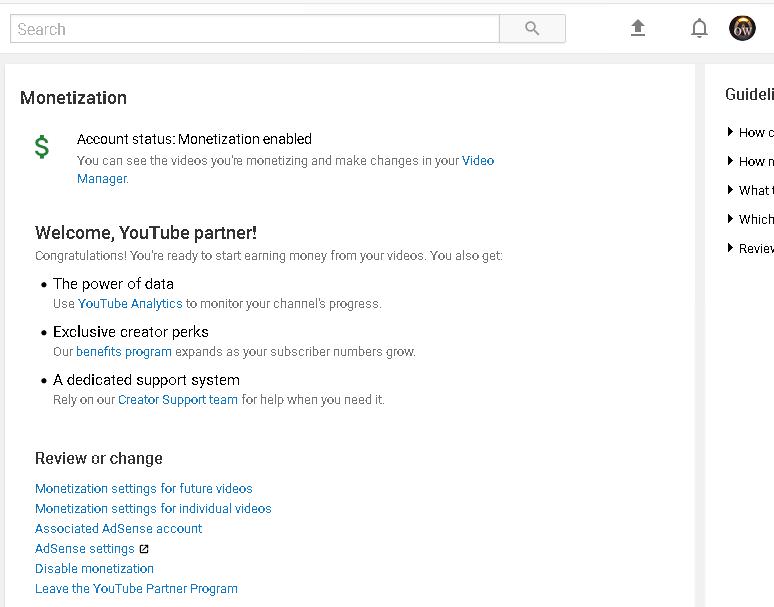Image resolution: width=774 pixels, height=607 pixels.
Task: Open the AdSense settings link
Action: point(84,549)
